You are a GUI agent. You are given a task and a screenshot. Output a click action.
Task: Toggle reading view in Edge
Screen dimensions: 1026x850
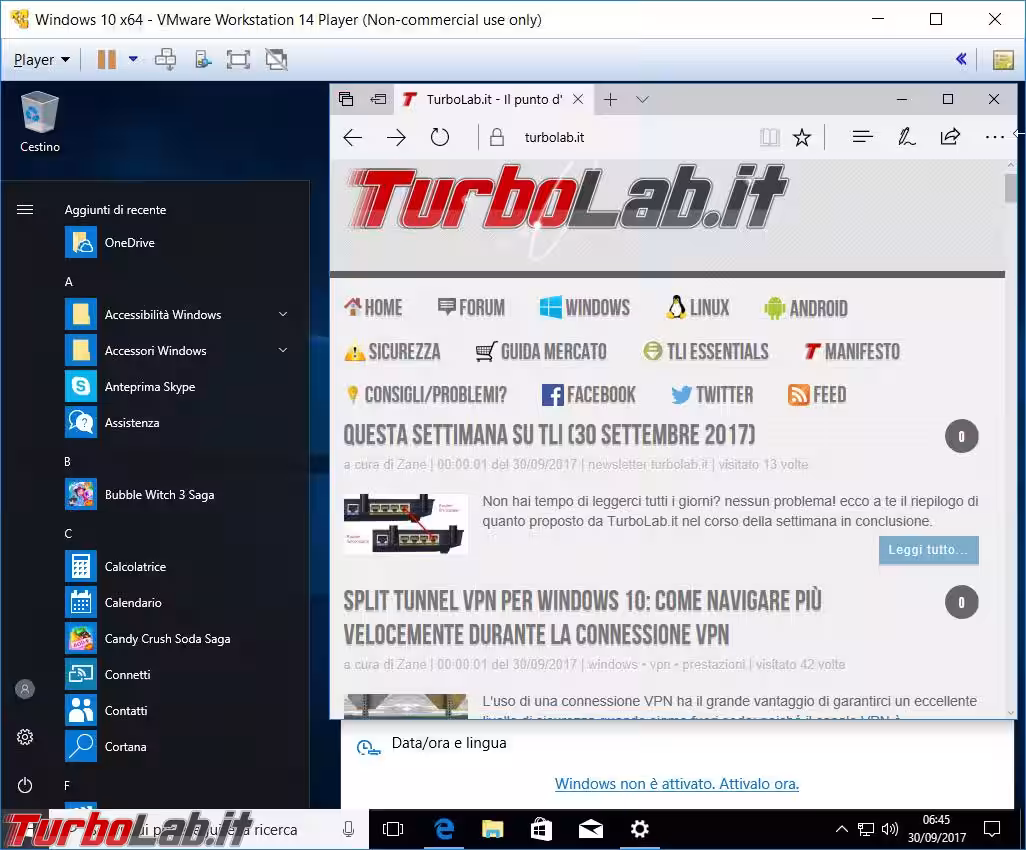pyautogui.click(x=770, y=137)
